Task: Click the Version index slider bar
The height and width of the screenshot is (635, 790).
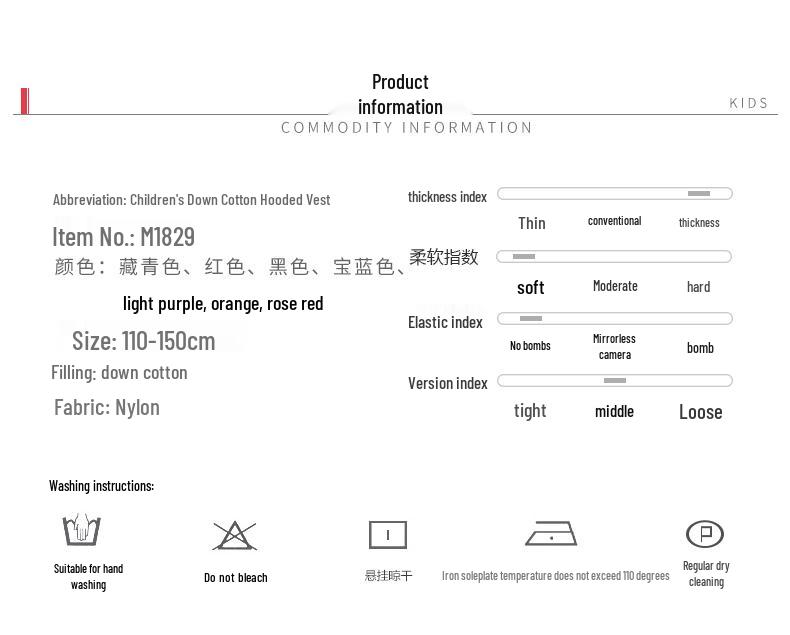Action: [x=614, y=381]
